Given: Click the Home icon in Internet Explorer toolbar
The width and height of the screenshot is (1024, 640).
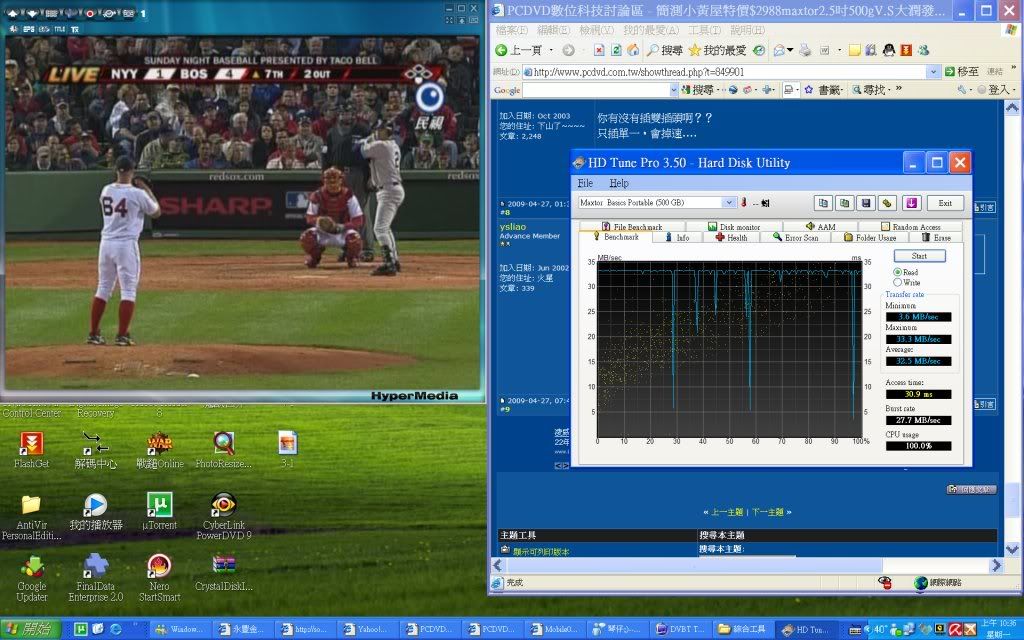Looking at the screenshot, I should pyautogui.click(x=633, y=50).
